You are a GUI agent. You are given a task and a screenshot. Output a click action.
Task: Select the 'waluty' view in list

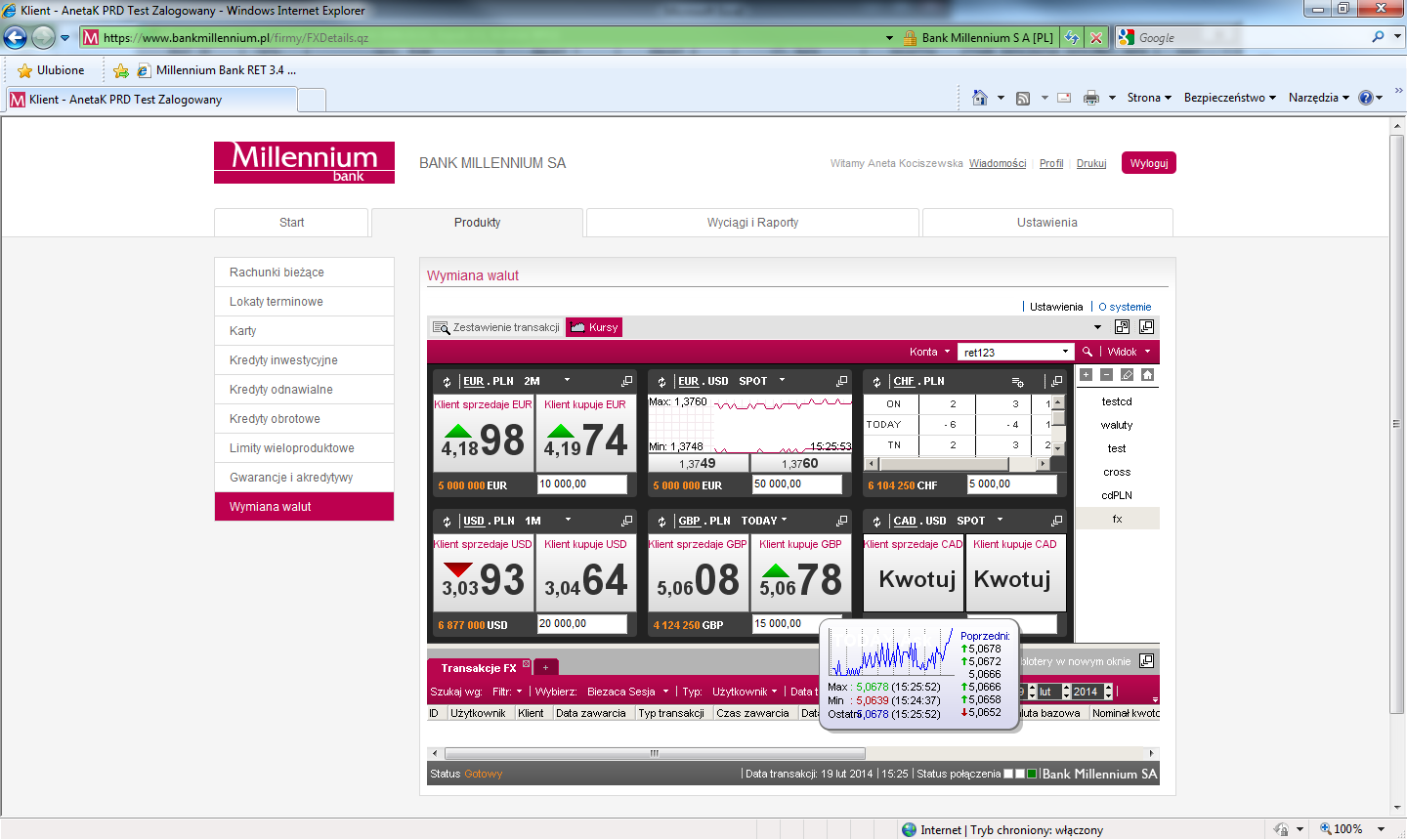[1117, 425]
